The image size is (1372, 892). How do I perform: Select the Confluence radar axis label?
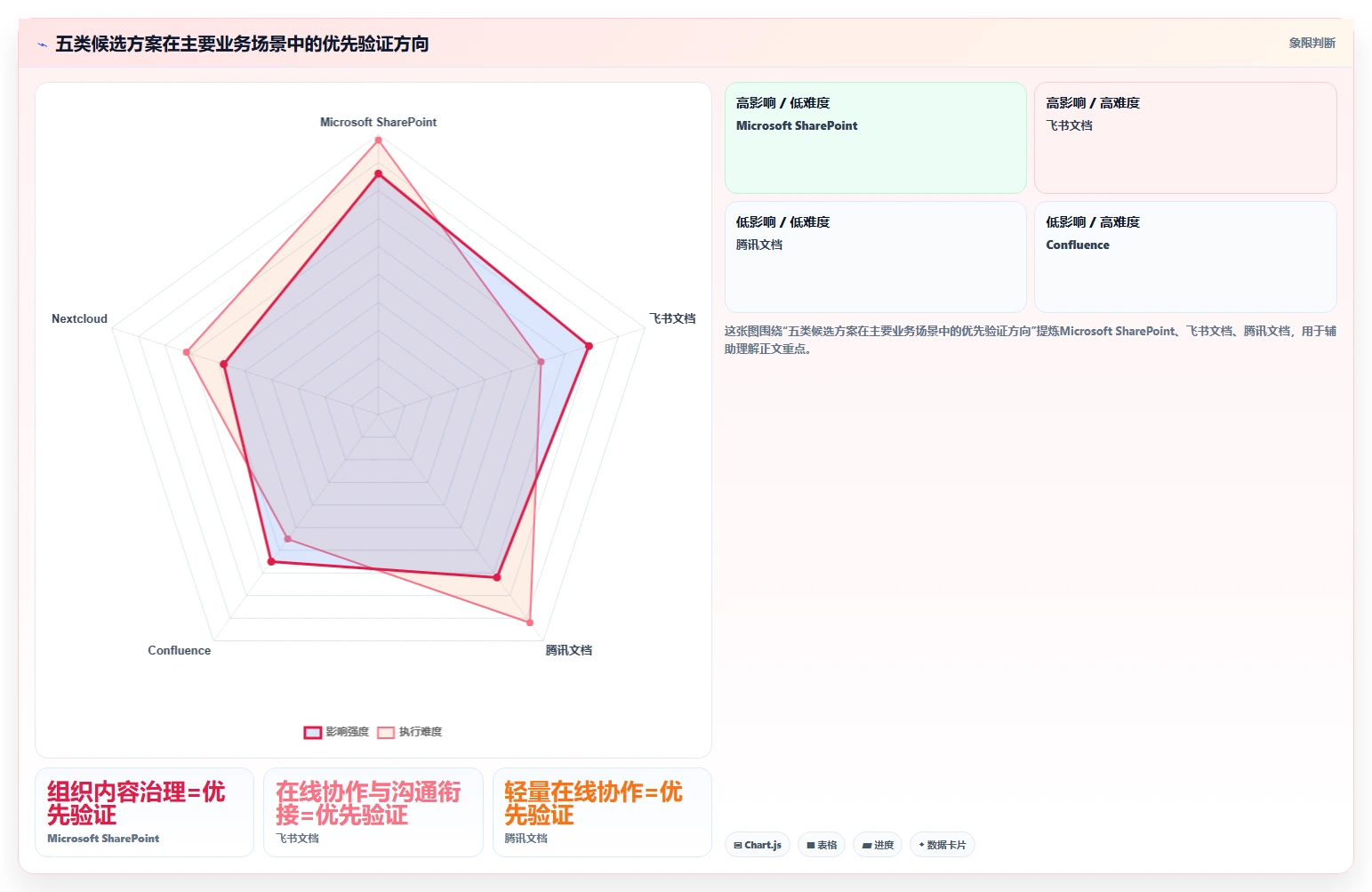click(x=180, y=650)
